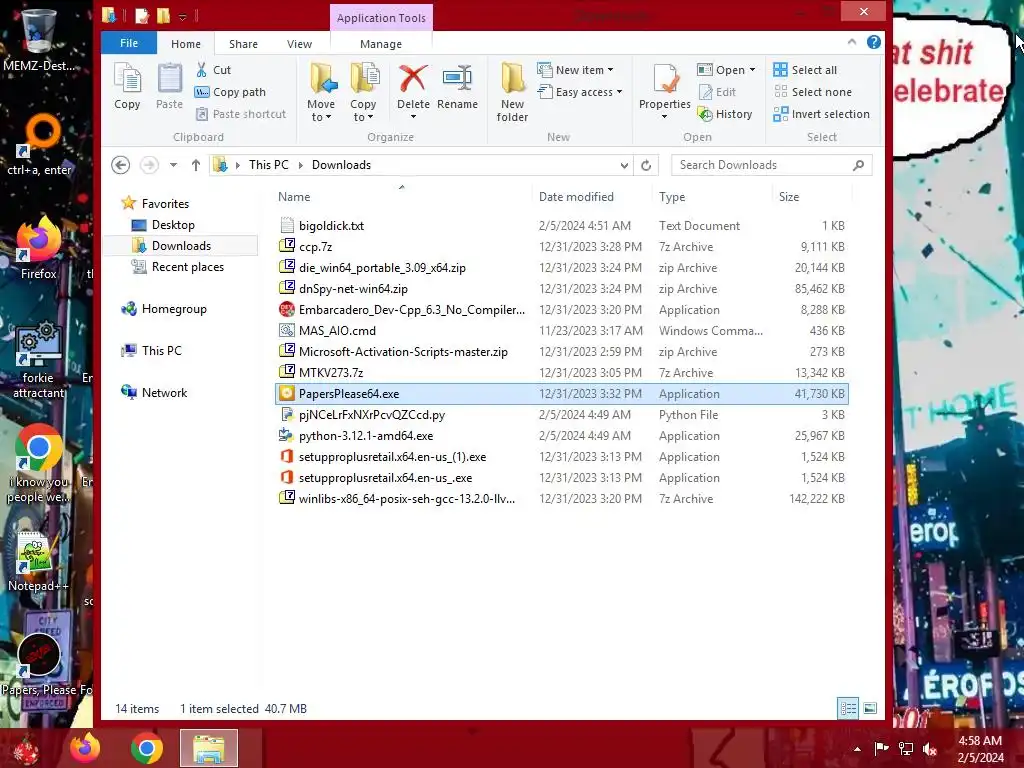The width and height of the screenshot is (1024, 768).
Task: Open the Copy to folder menu
Action: pyautogui.click(x=363, y=92)
